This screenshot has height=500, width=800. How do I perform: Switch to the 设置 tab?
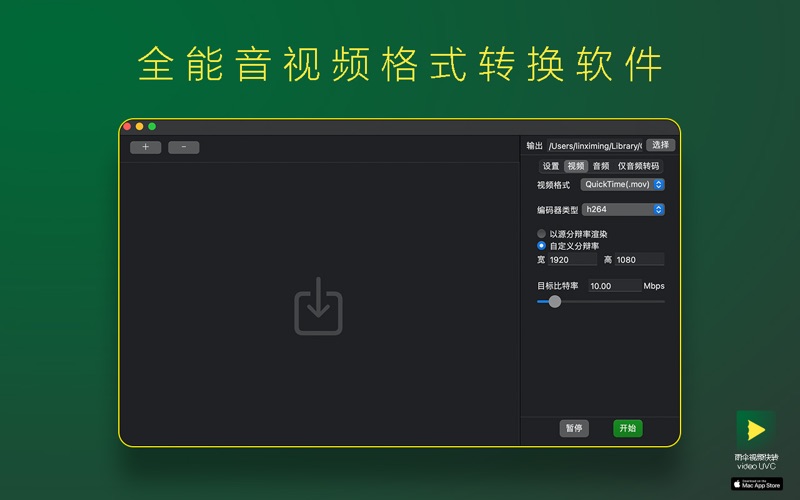pyautogui.click(x=551, y=166)
